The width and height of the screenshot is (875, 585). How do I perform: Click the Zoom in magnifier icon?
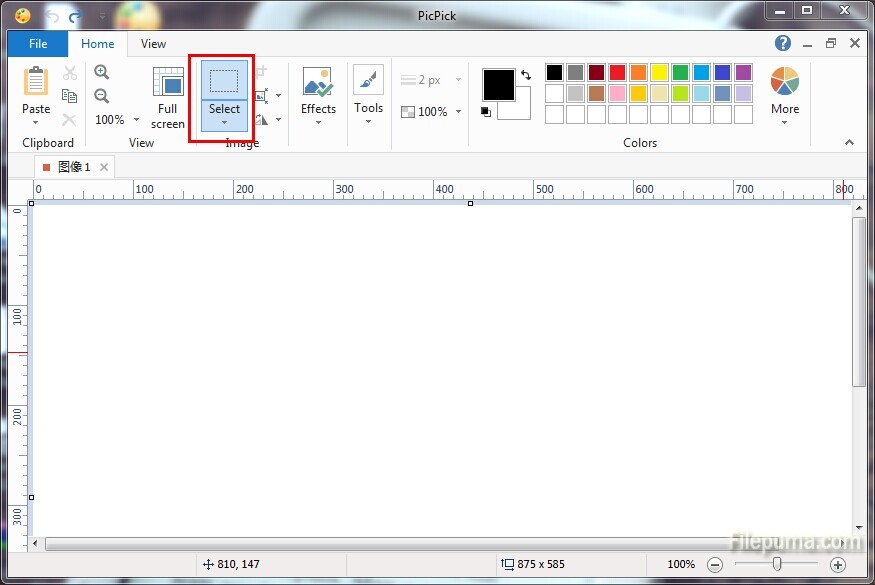[x=101, y=72]
